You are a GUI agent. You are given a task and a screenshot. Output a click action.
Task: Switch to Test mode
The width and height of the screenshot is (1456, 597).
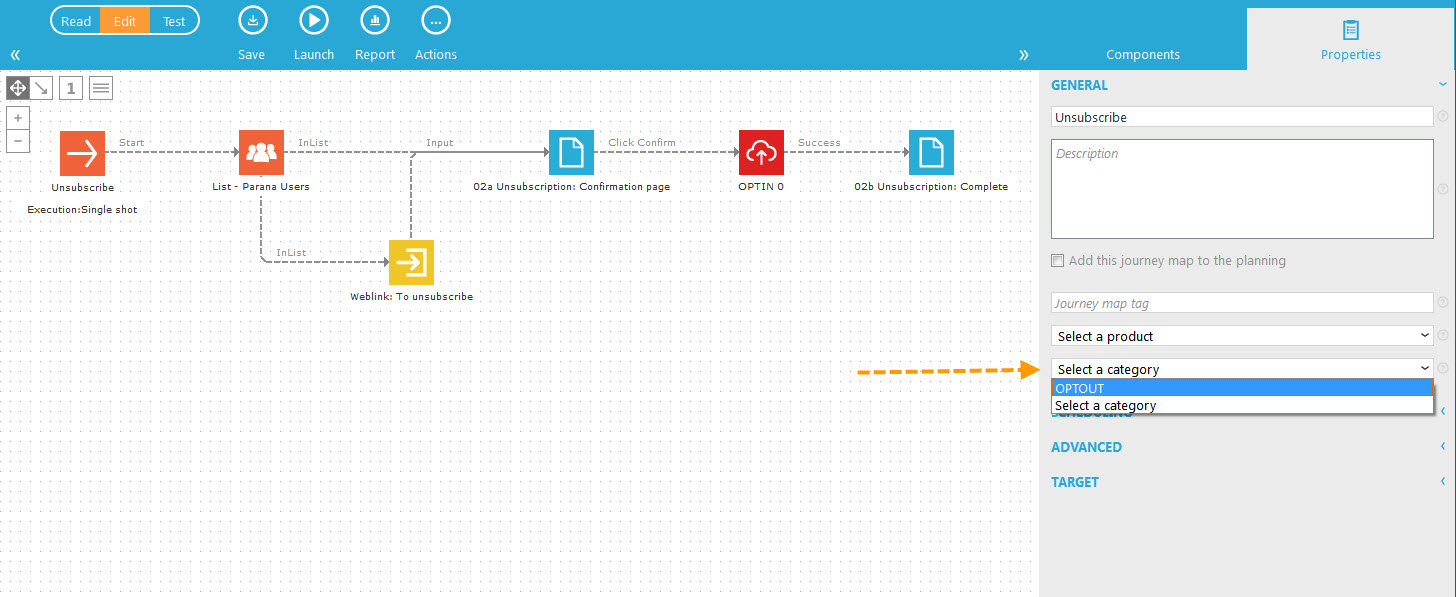pyautogui.click(x=174, y=21)
